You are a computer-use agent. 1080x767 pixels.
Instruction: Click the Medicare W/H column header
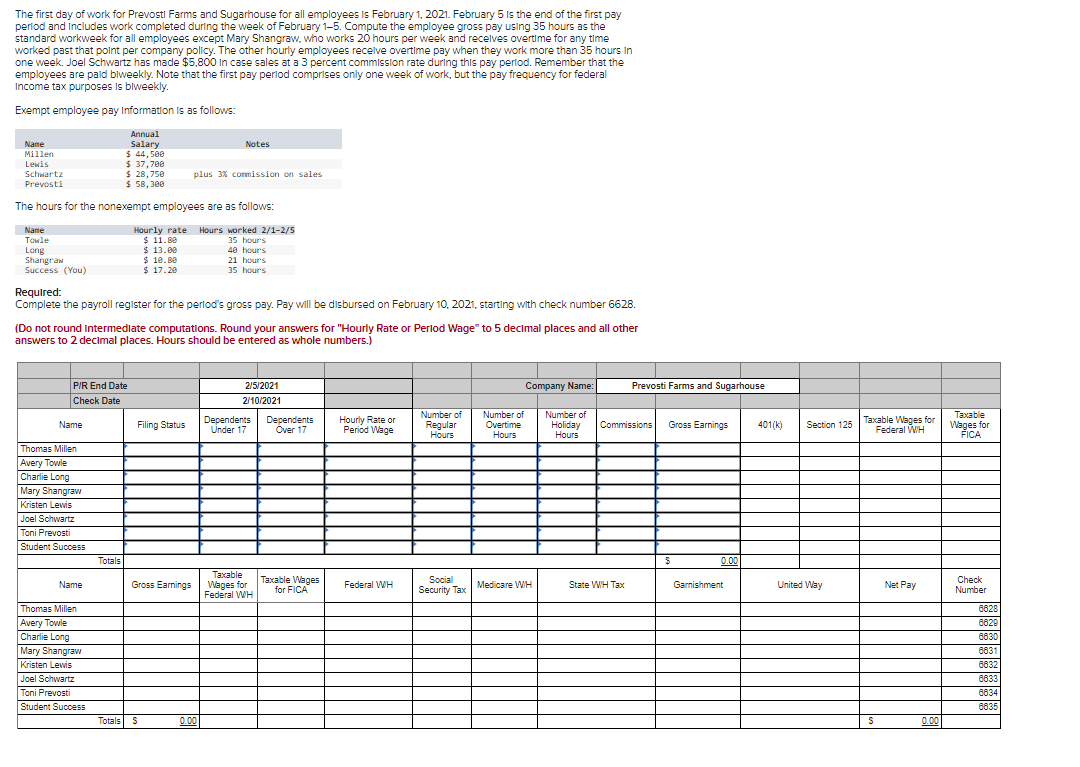pos(504,585)
